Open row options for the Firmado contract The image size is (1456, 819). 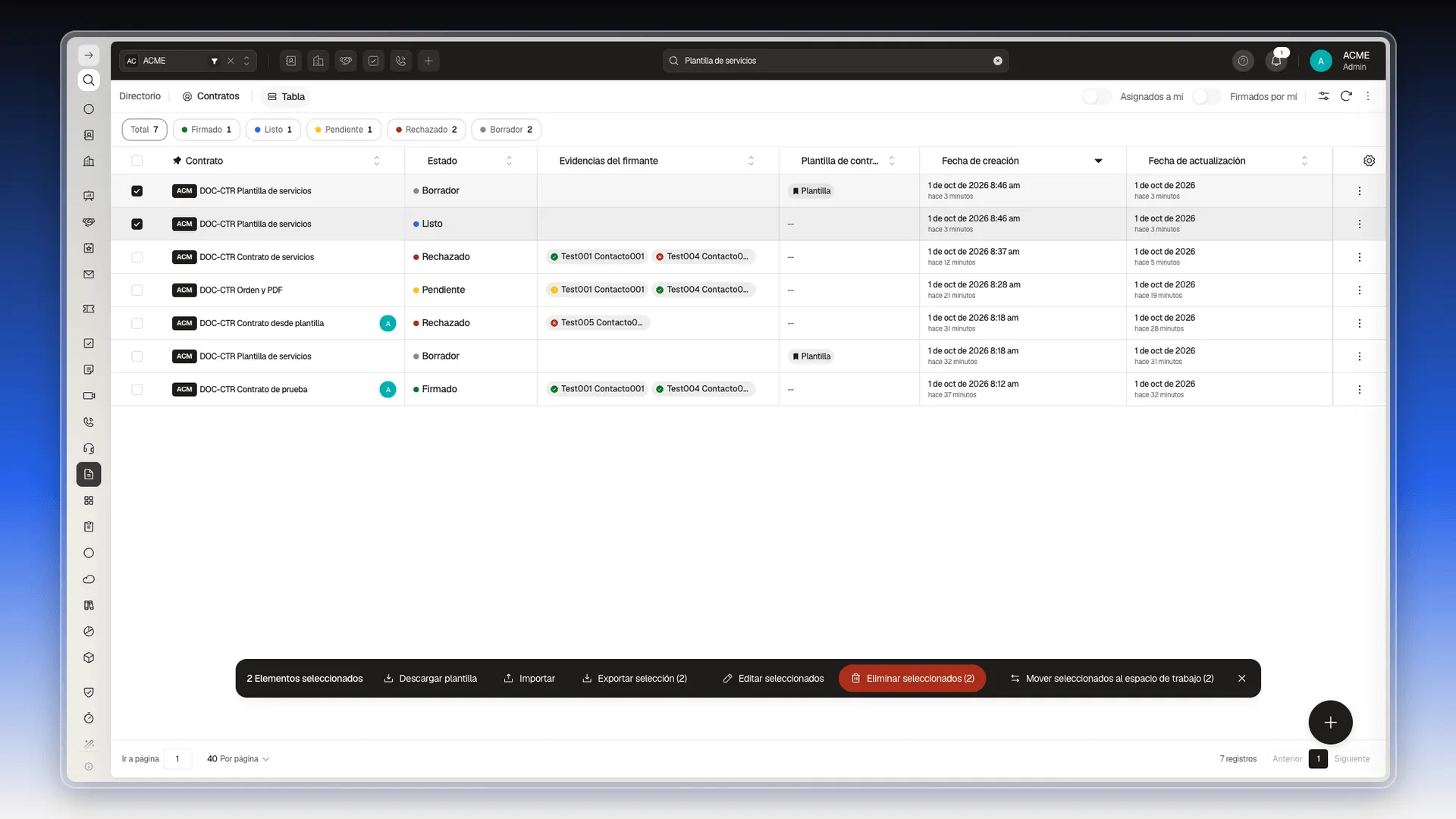click(x=1359, y=390)
